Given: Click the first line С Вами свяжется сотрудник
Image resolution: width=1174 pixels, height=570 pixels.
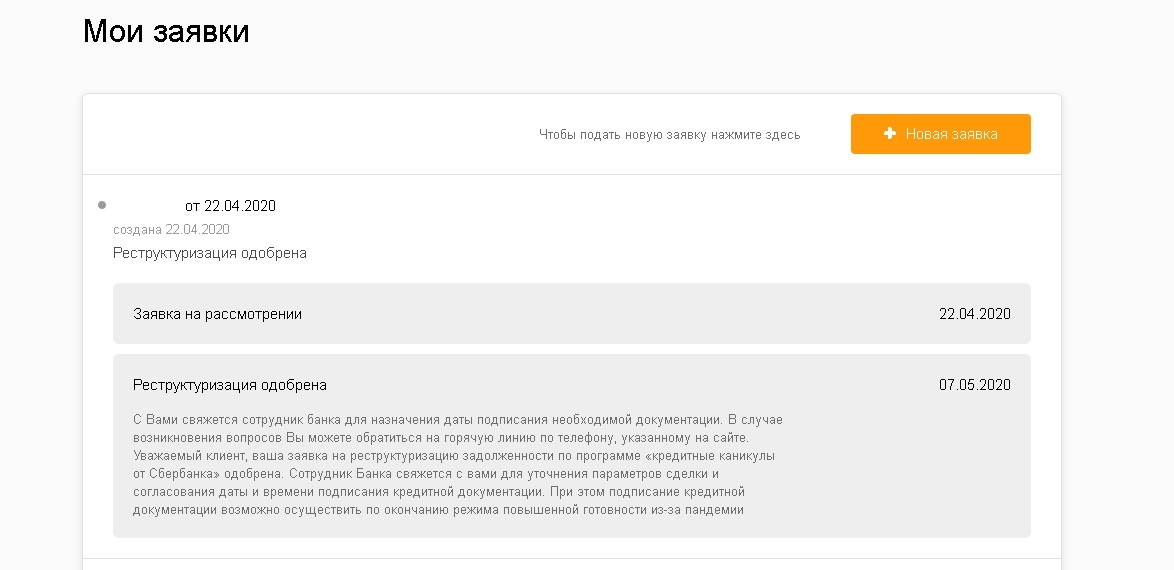Looking at the screenshot, I should pos(457,419).
